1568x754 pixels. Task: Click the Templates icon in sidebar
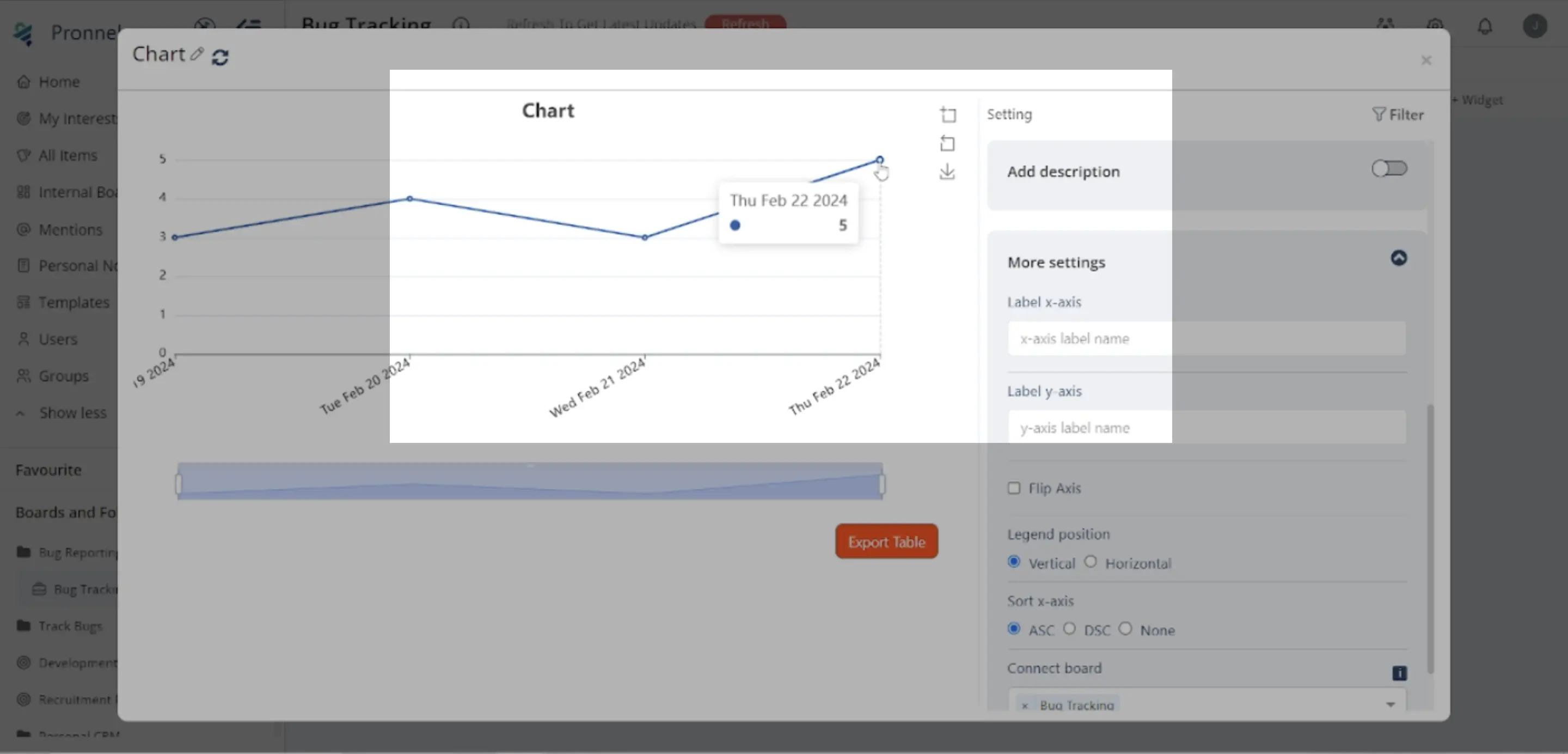(24, 302)
